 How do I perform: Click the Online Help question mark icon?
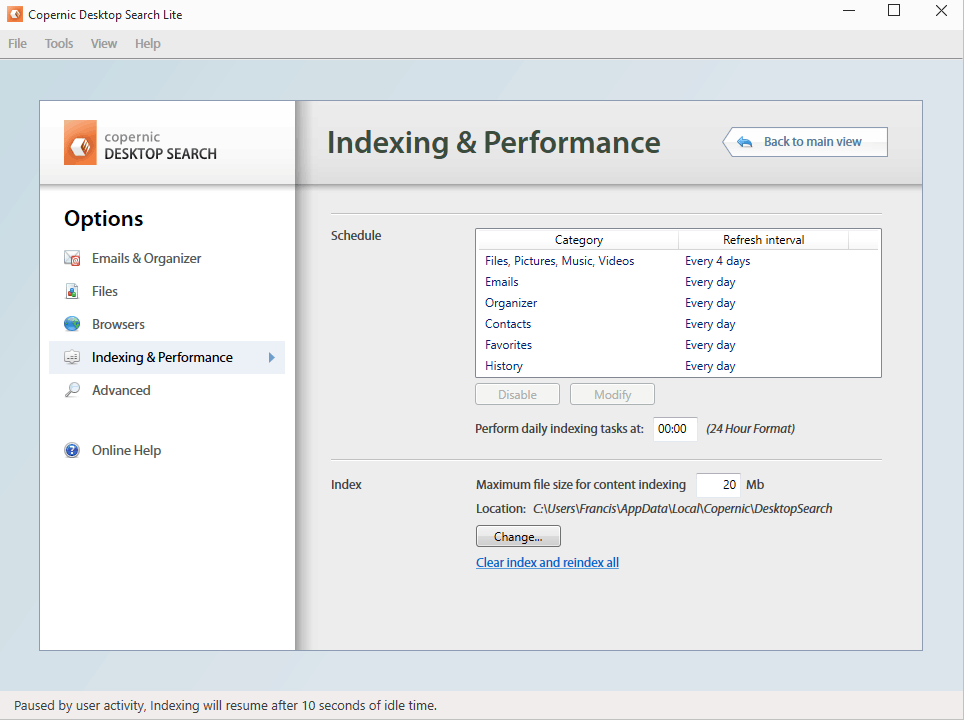(72, 450)
